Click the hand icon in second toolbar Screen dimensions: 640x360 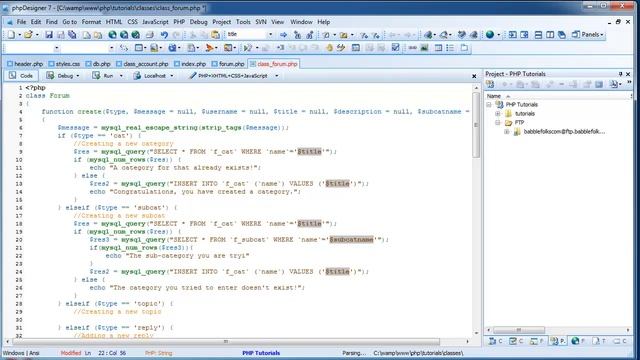(x=329, y=48)
